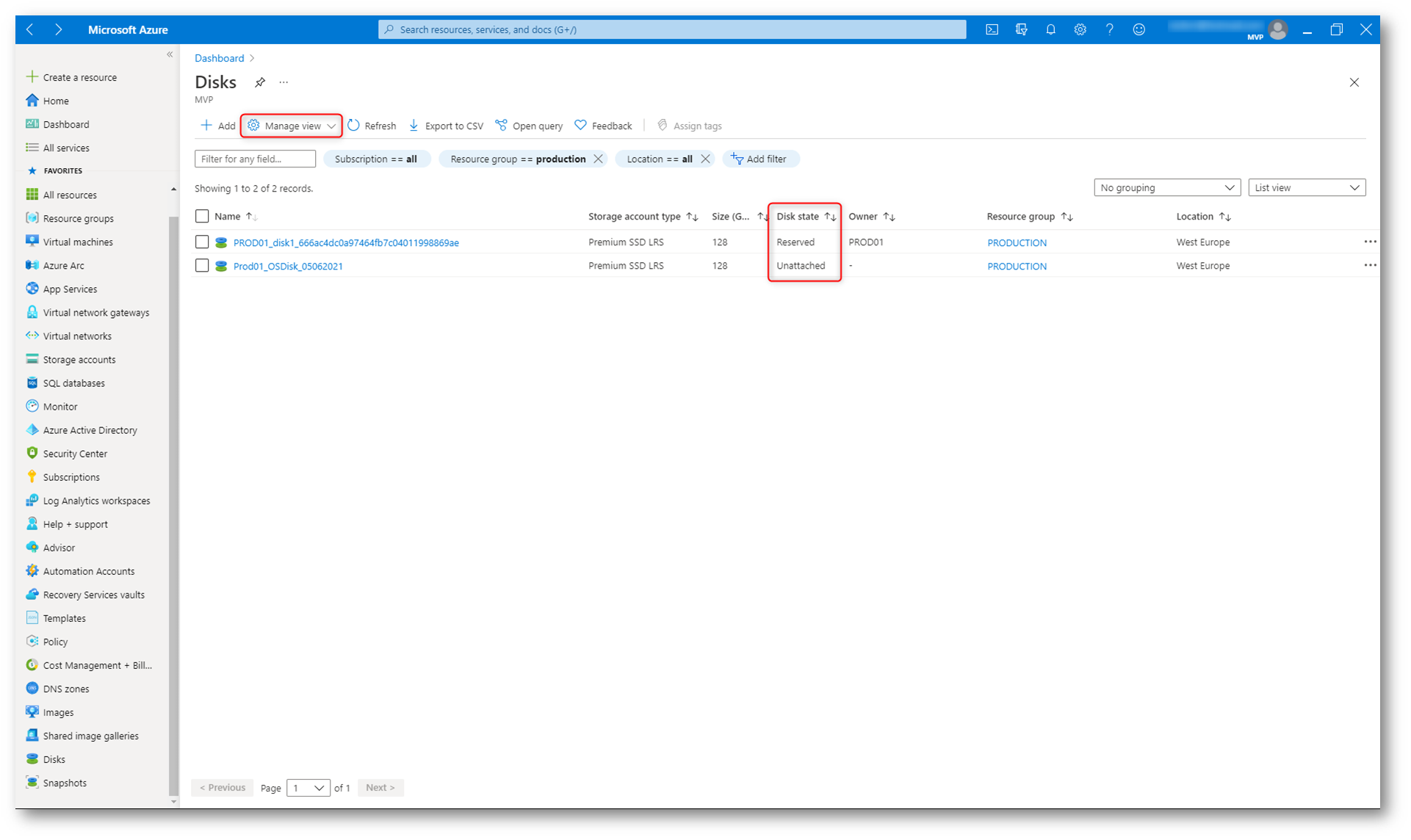The height and width of the screenshot is (840, 1411).
Task: Open the List view dropdown
Action: pyautogui.click(x=1306, y=188)
